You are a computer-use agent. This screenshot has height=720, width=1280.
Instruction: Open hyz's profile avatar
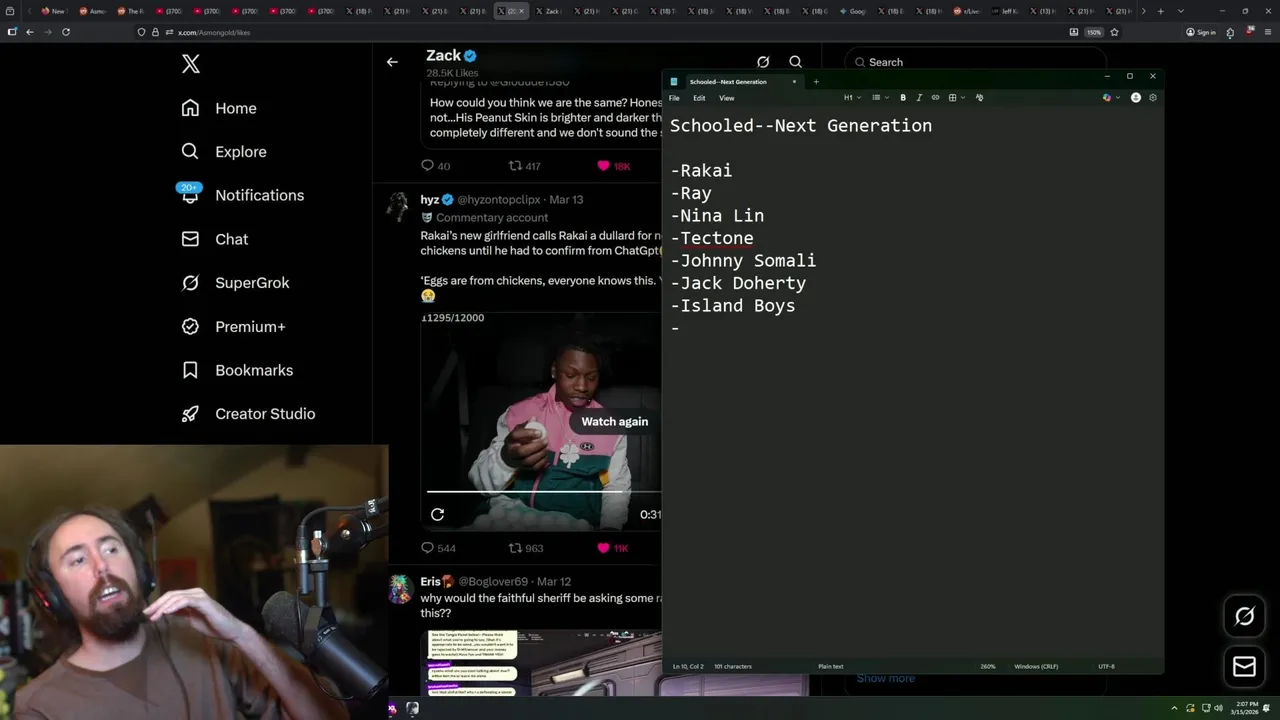(x=399, y=207)
